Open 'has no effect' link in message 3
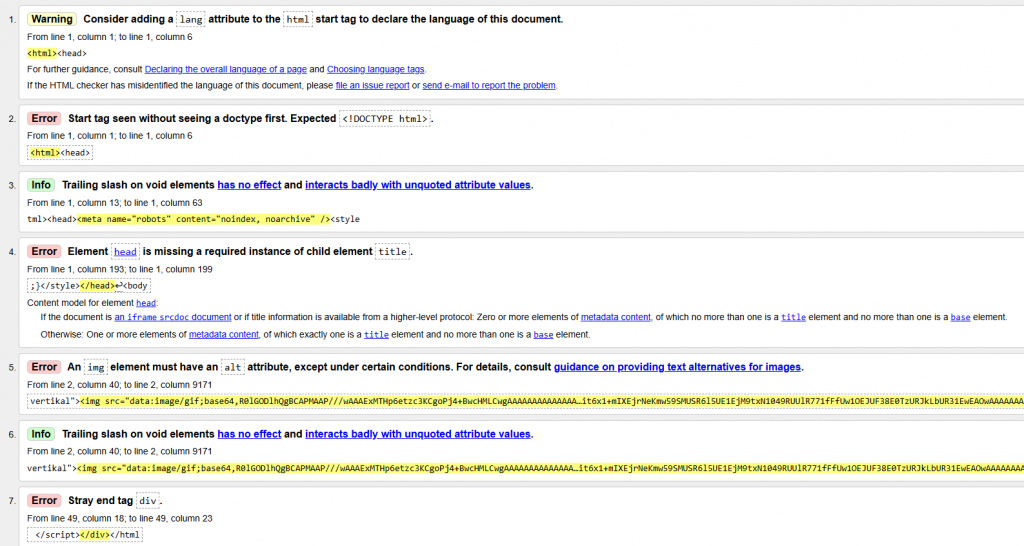This screenshot has height=546, width=1024. pyautogui.click(x=249, y=185)
